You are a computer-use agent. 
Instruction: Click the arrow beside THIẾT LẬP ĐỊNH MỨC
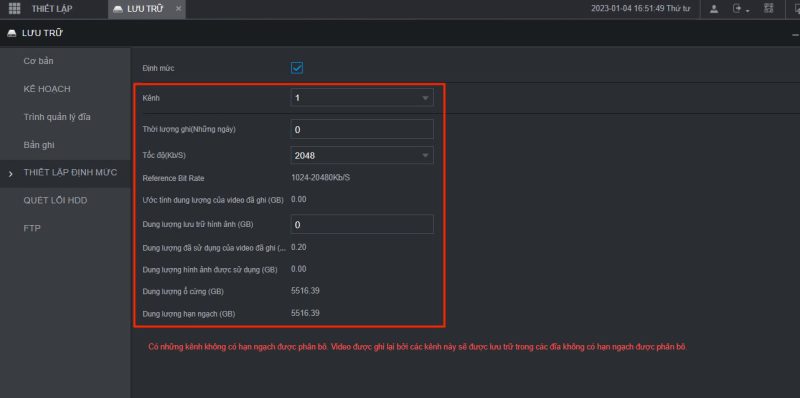click(x=11, y=175)
